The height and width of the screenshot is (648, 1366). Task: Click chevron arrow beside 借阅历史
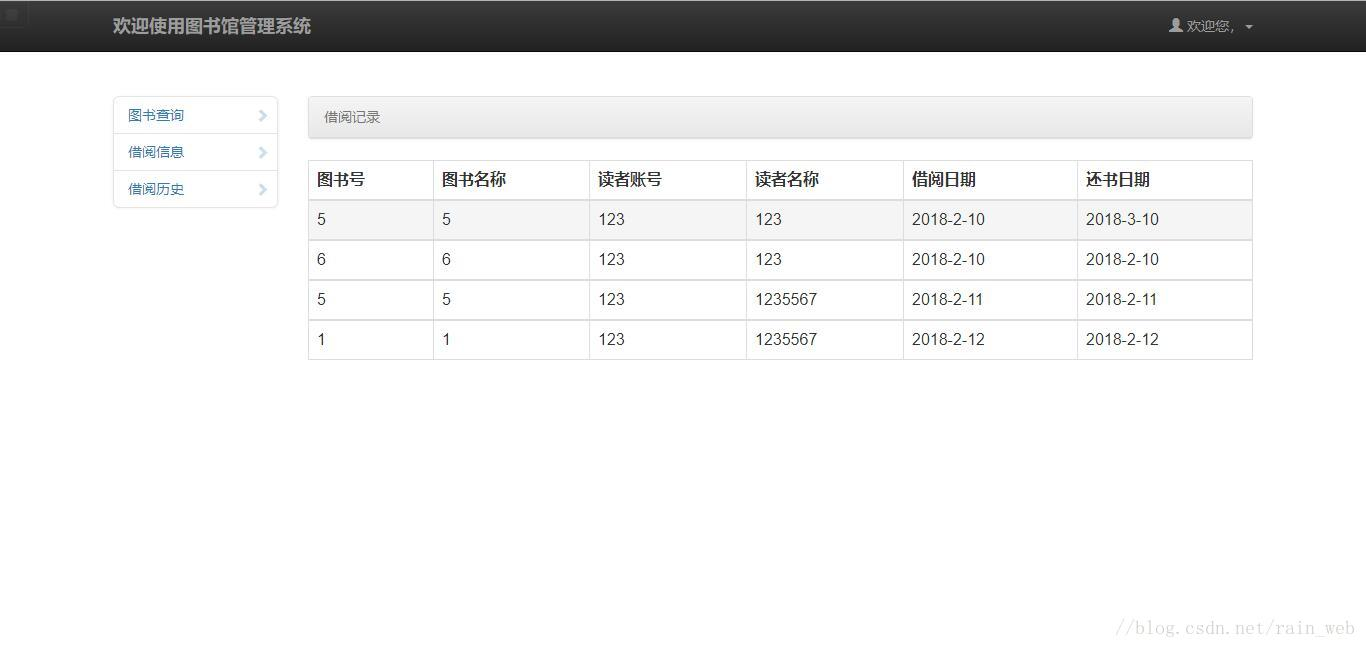coord(263,189)
